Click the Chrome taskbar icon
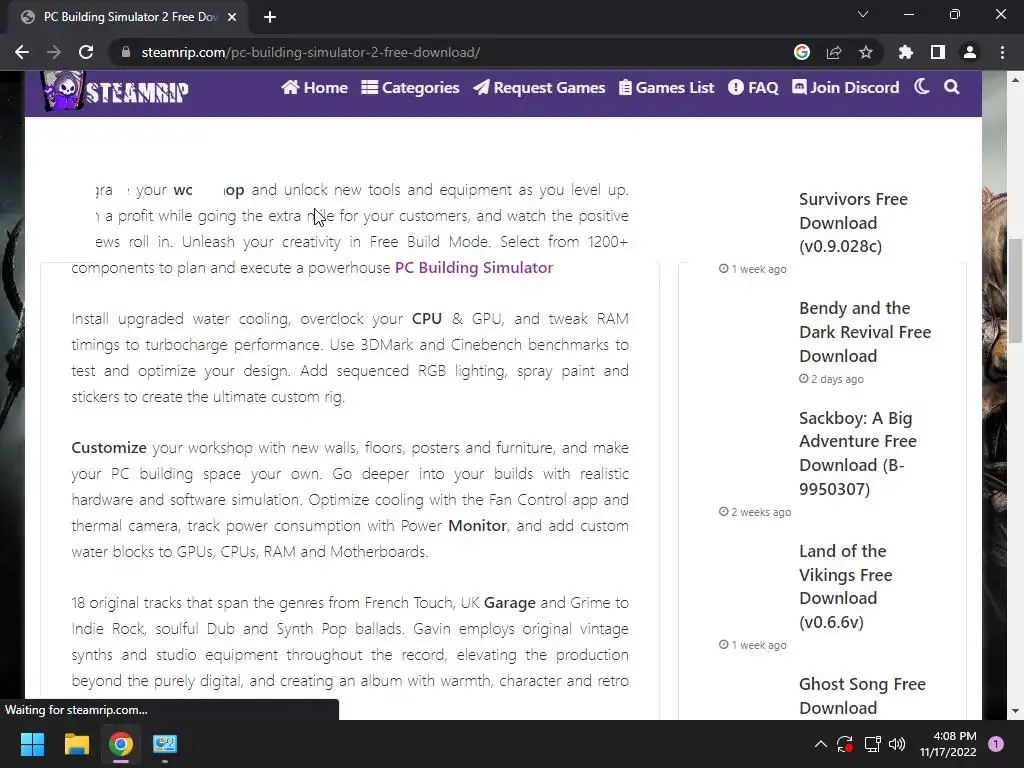Image resolution: width=1024 pixels, height=768 pixels. pos(121,744)
